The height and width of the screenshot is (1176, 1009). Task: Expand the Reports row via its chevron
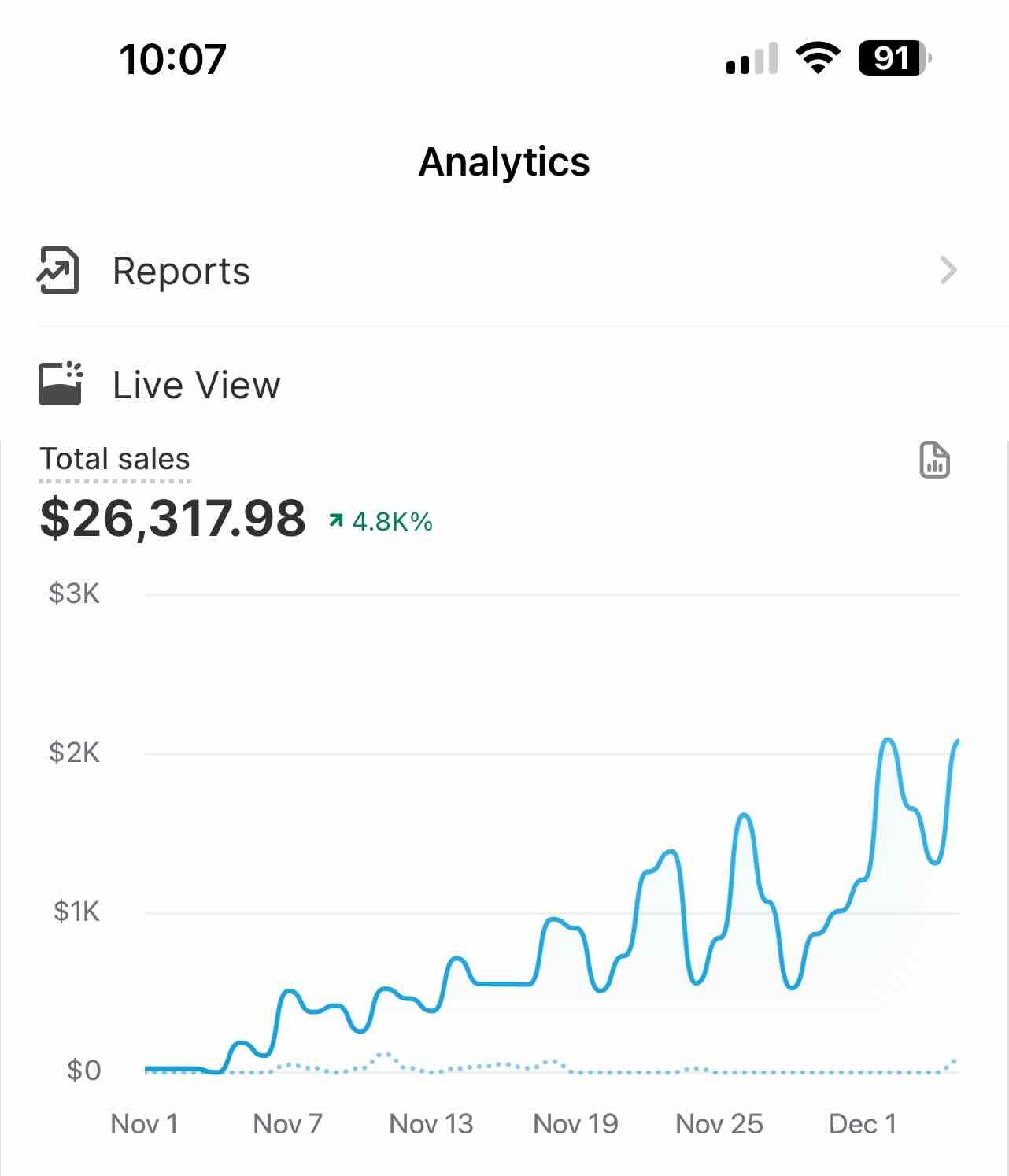pos(948,271)
